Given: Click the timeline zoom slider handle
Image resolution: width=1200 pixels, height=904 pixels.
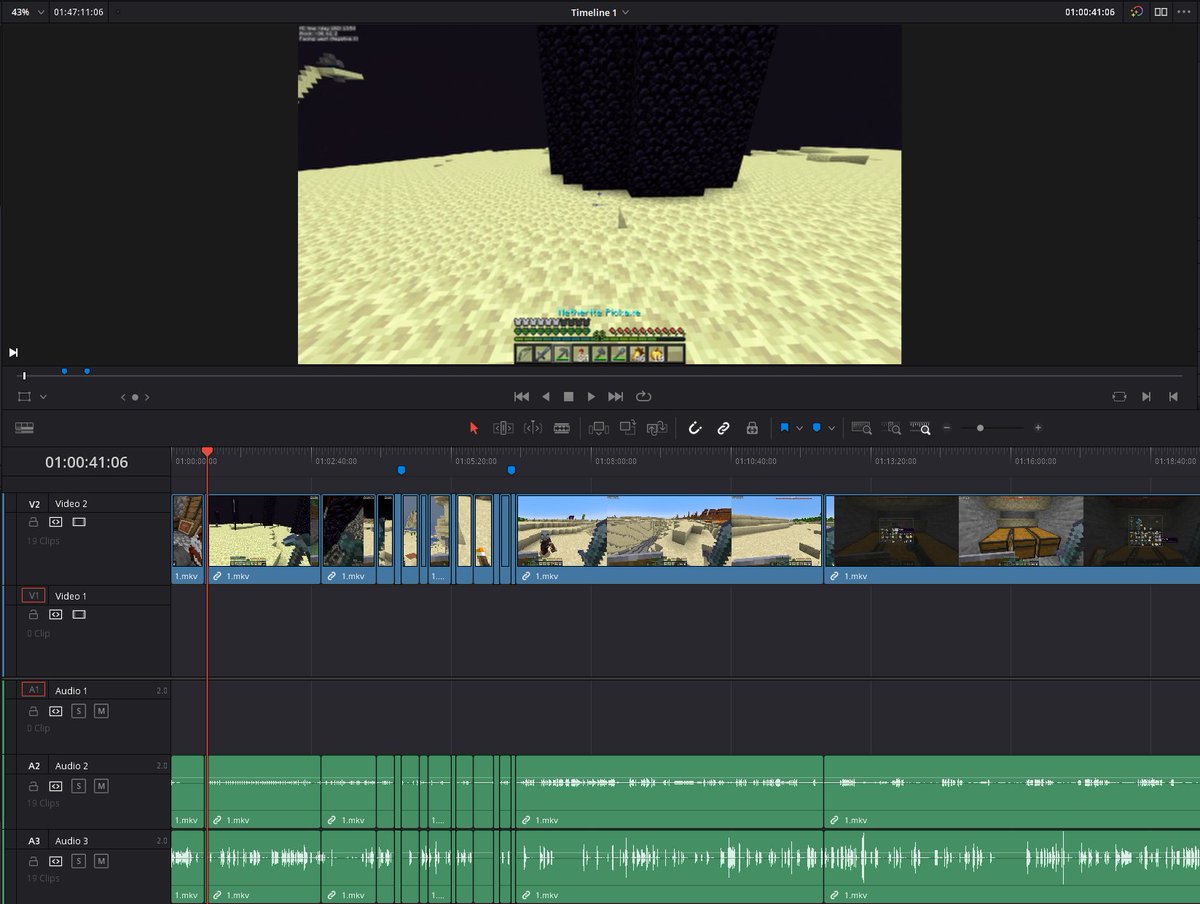Looking at the screenshot, I should coord(980,428).
